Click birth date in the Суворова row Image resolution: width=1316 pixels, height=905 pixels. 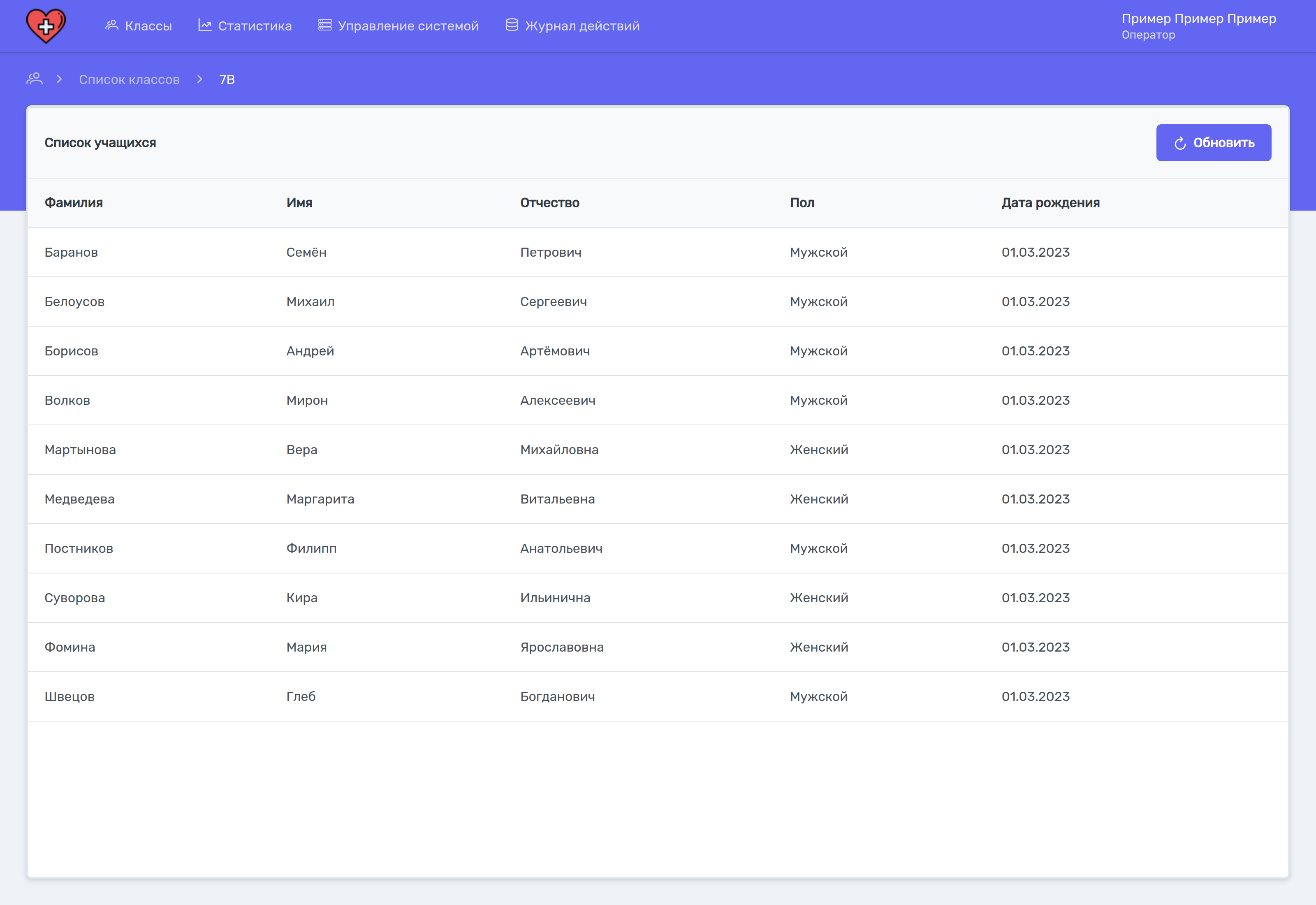(x=1036, y=598)
